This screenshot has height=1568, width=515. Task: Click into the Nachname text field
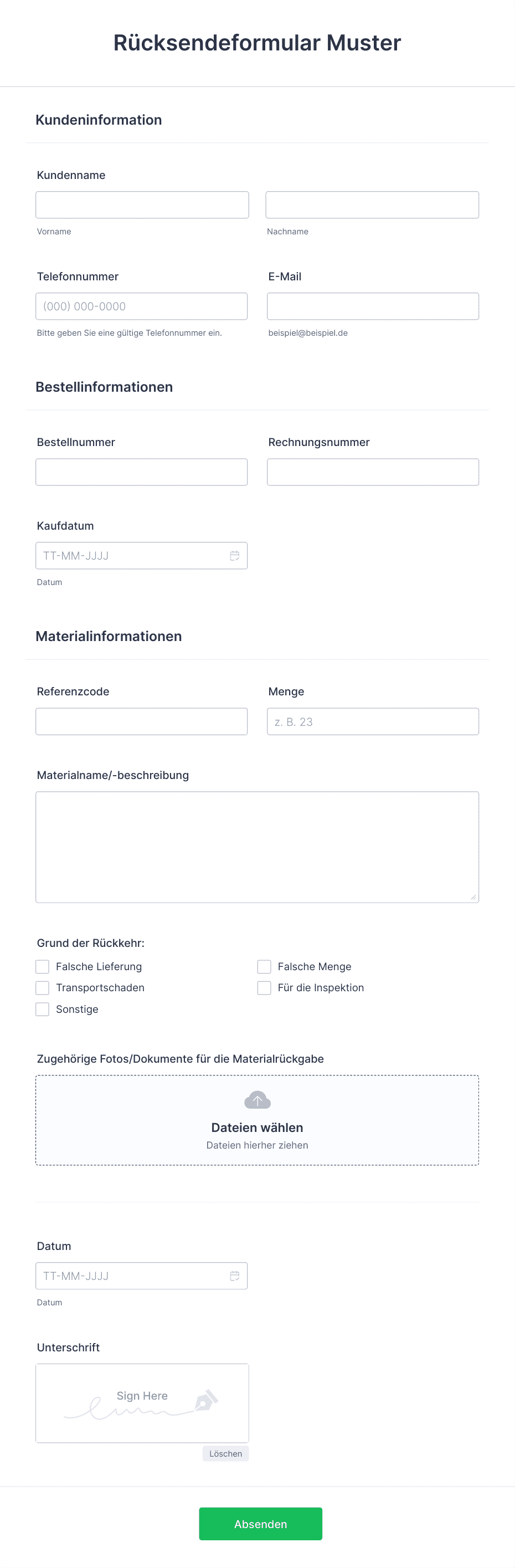[x=372, y=205]
